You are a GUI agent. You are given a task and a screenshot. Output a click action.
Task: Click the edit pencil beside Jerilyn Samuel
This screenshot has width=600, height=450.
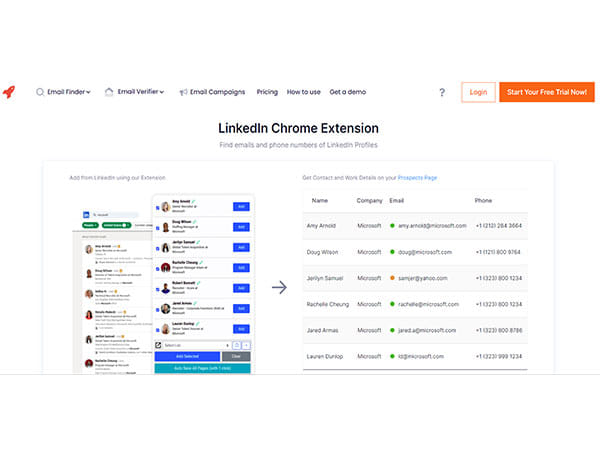pos(198,242)
